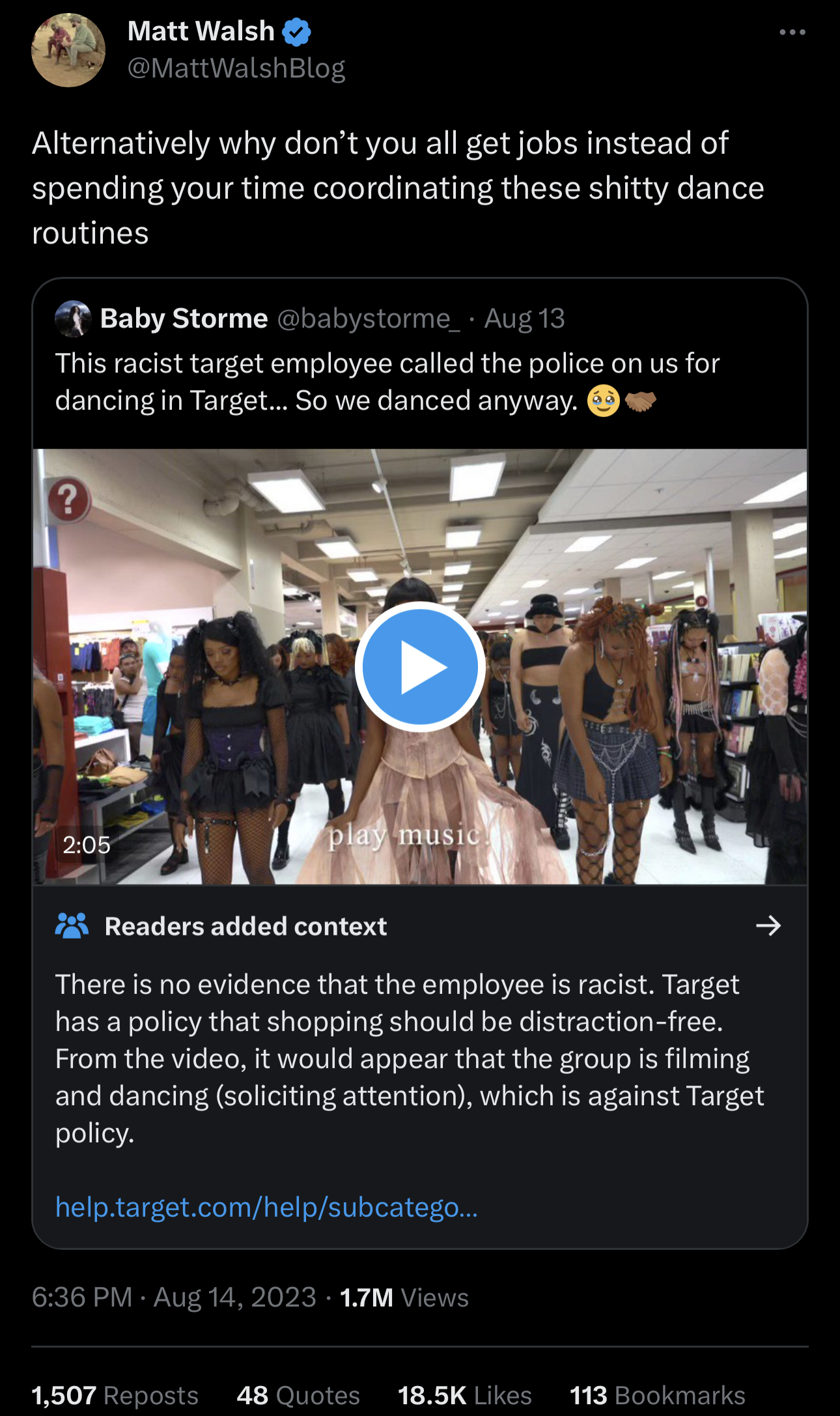View the 48 Quotes list
Image resolution: width=840 pixels, height=1416 pixels.
tap(298, 1395)
